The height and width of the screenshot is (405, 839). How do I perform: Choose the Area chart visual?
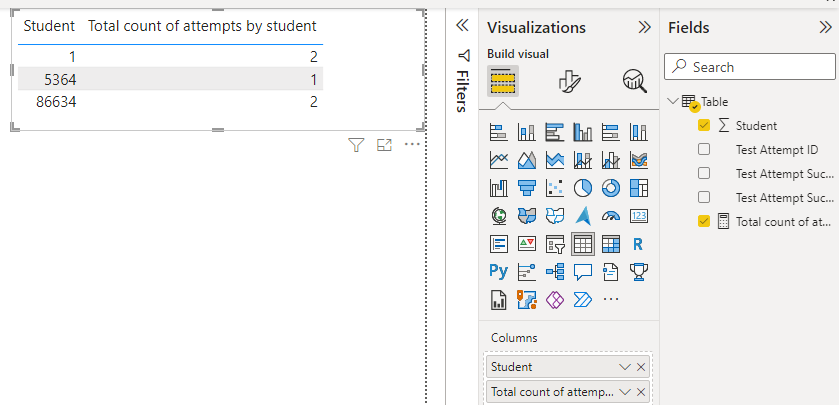[x=527, y=159]
